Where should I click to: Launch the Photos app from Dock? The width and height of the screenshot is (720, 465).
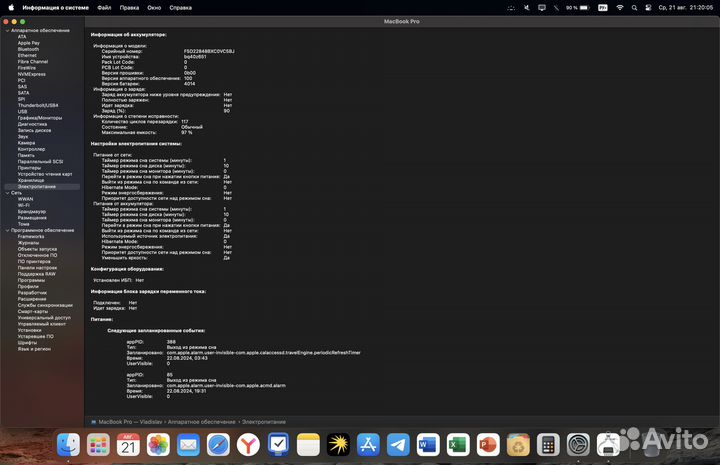[158, 444]
